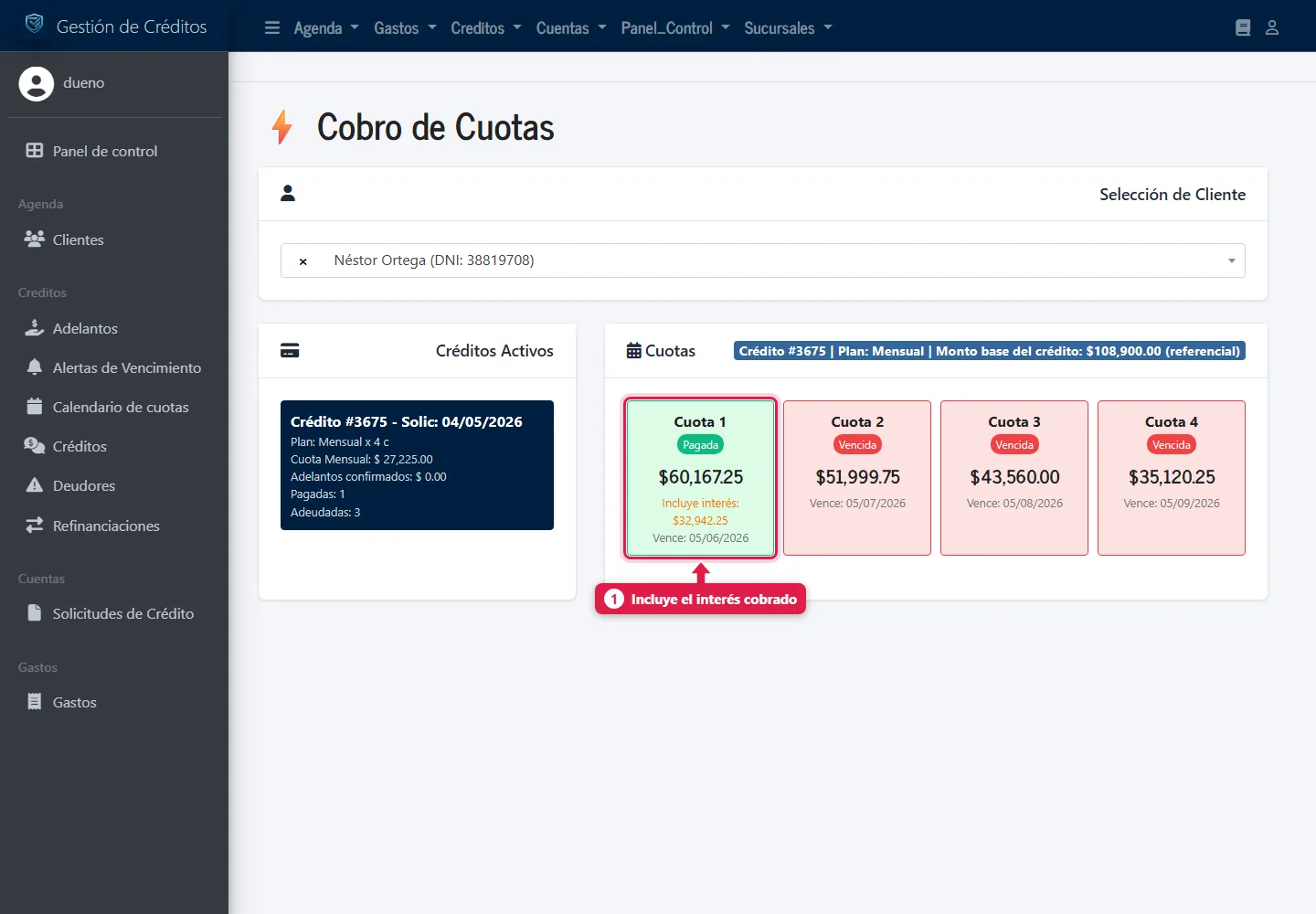Expand the Gastos top menu
Viewport: 1316px width, 914px height.
point(405,28)
